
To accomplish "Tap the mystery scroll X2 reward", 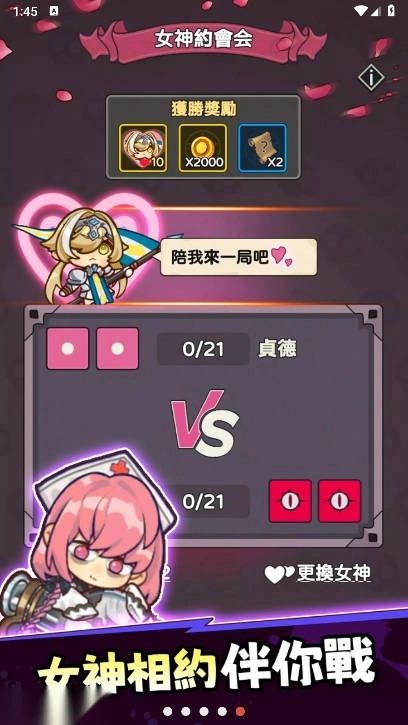I will coord(262,148).
